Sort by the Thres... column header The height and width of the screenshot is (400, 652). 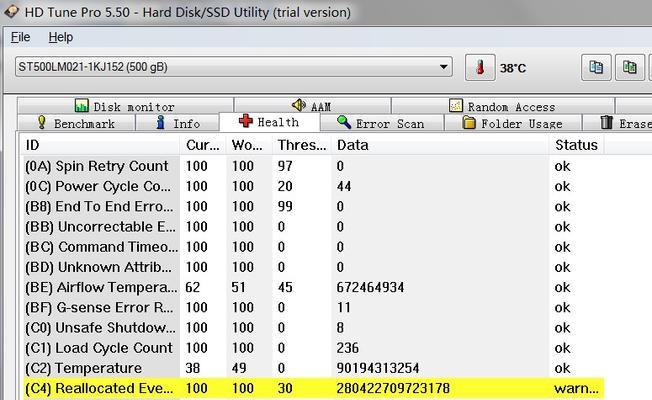coord(302,145)
